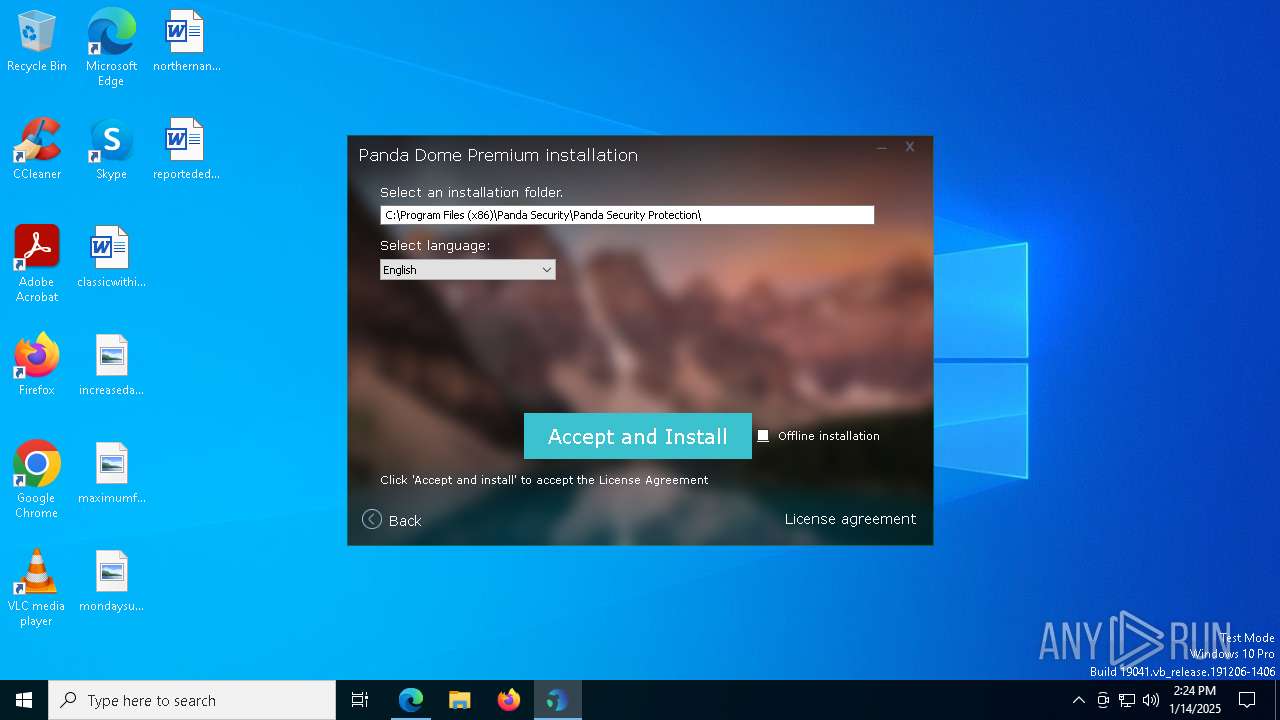The height and width of the screenshot is (720, 1280).
Task: Select the Adobe Acrobat desktop shortcut
Action: coord(37,264)
